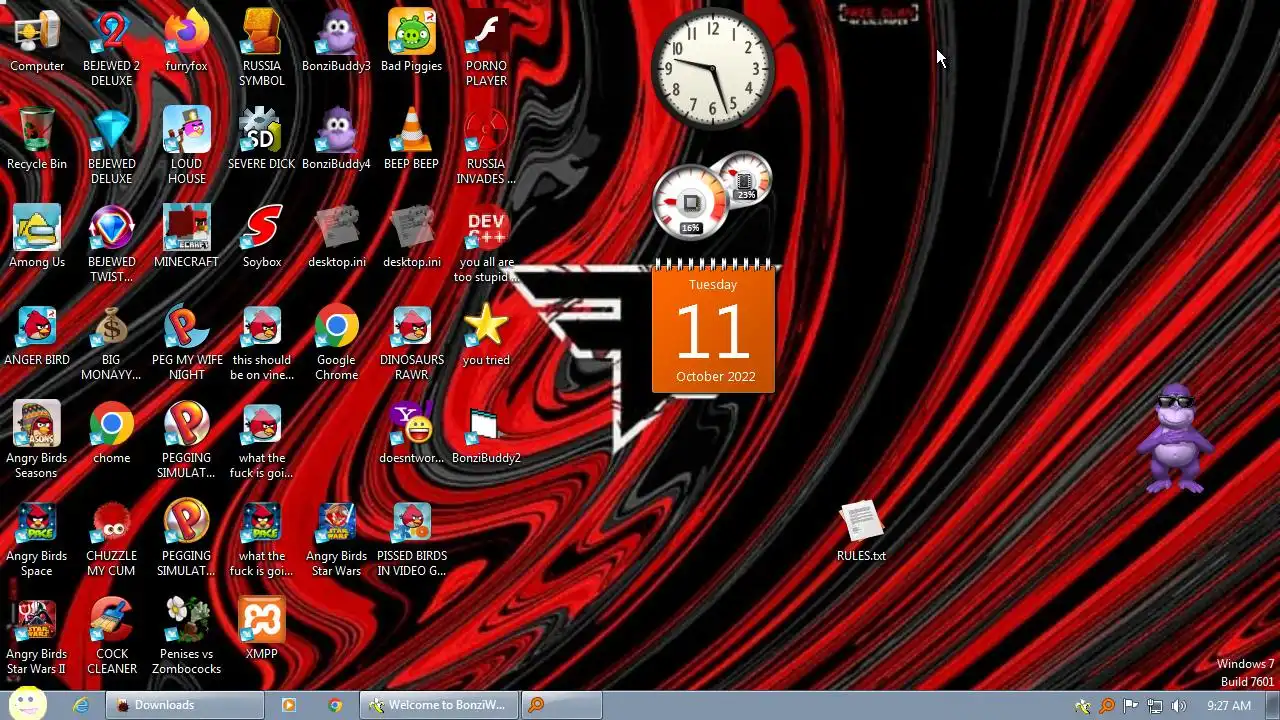Select the Angry Birds Star Wars icon
Image resolution: width=1280 pixels, height=720 pixels.
tap(337, 538)
